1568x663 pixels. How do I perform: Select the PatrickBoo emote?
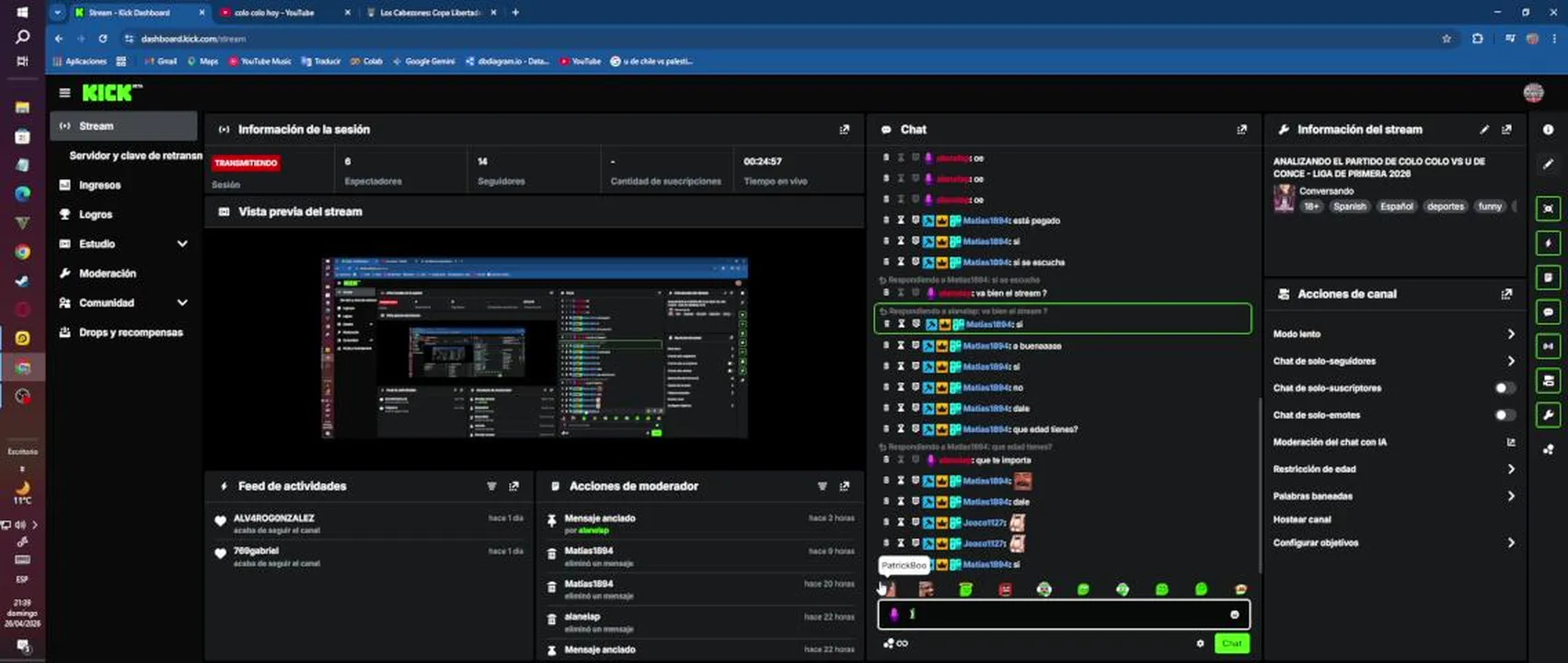(888, 588)
